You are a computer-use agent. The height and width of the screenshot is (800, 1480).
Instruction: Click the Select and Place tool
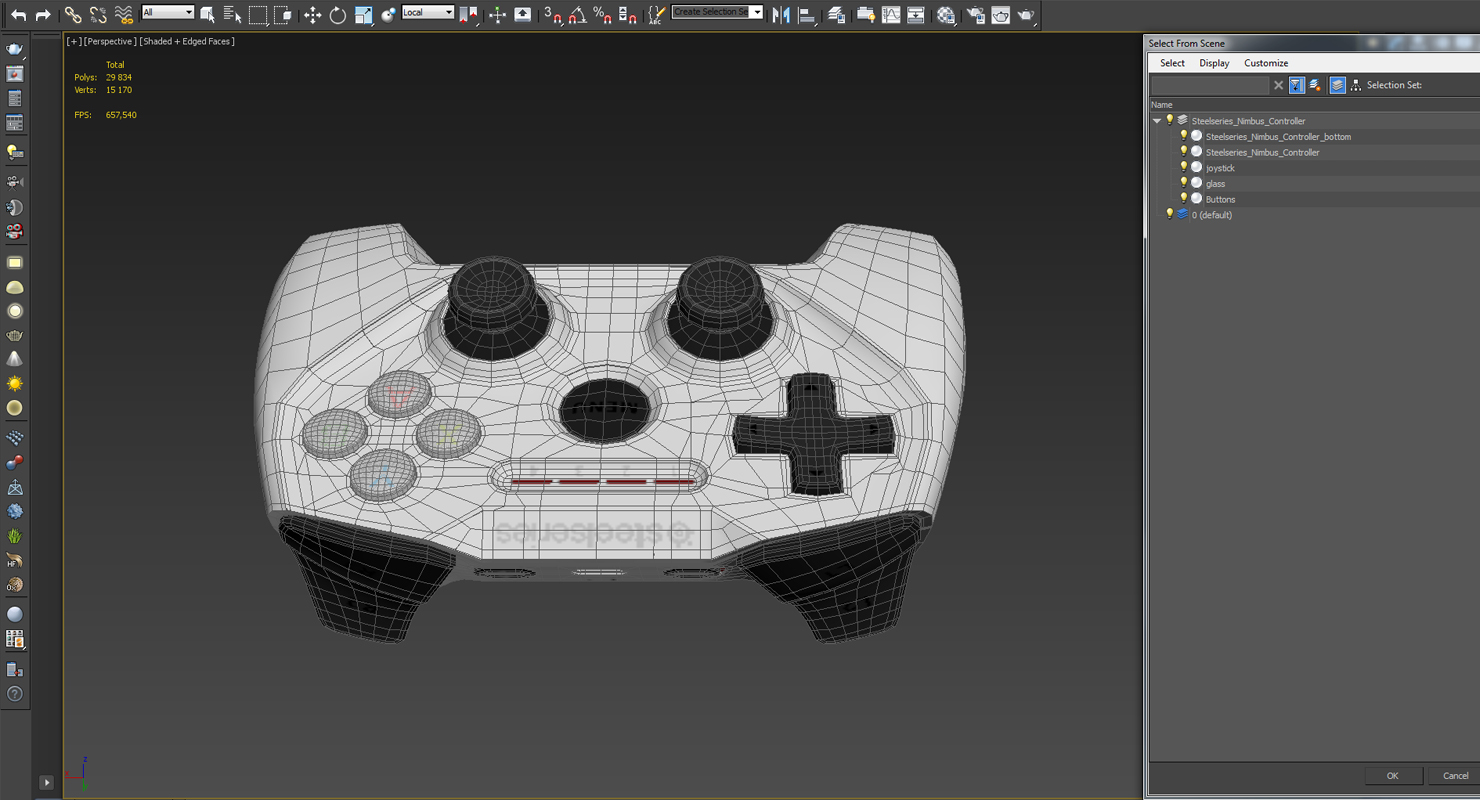point(388,15)
